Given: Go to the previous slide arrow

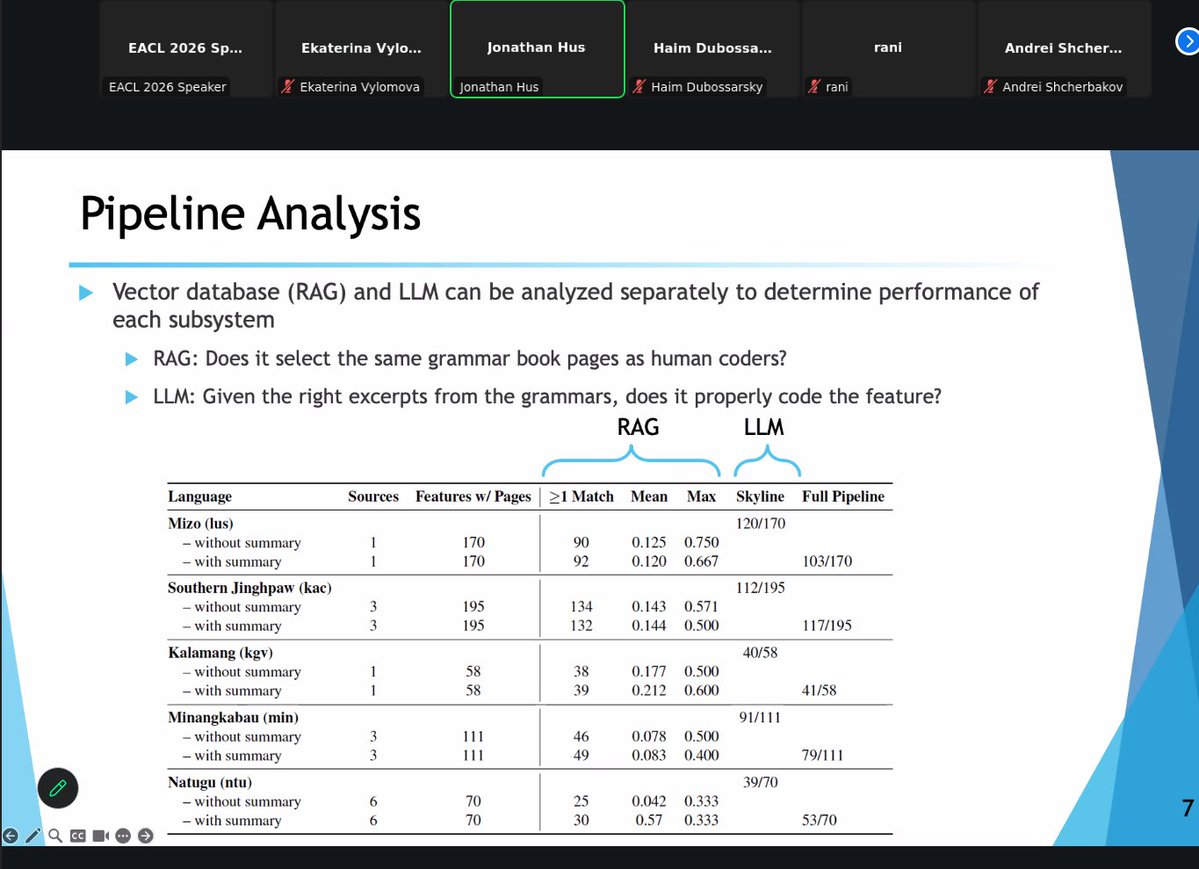Looking at the screenshot, I should (10, 836).
